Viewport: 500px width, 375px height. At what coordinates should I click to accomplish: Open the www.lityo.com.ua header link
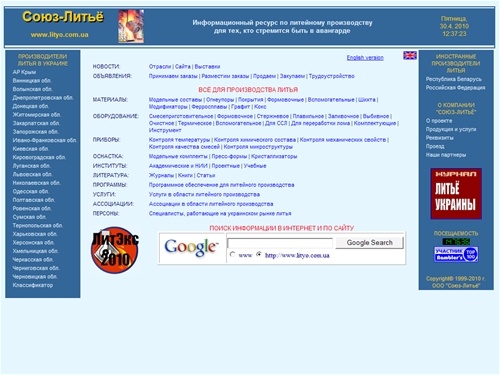tap(59, 35)
